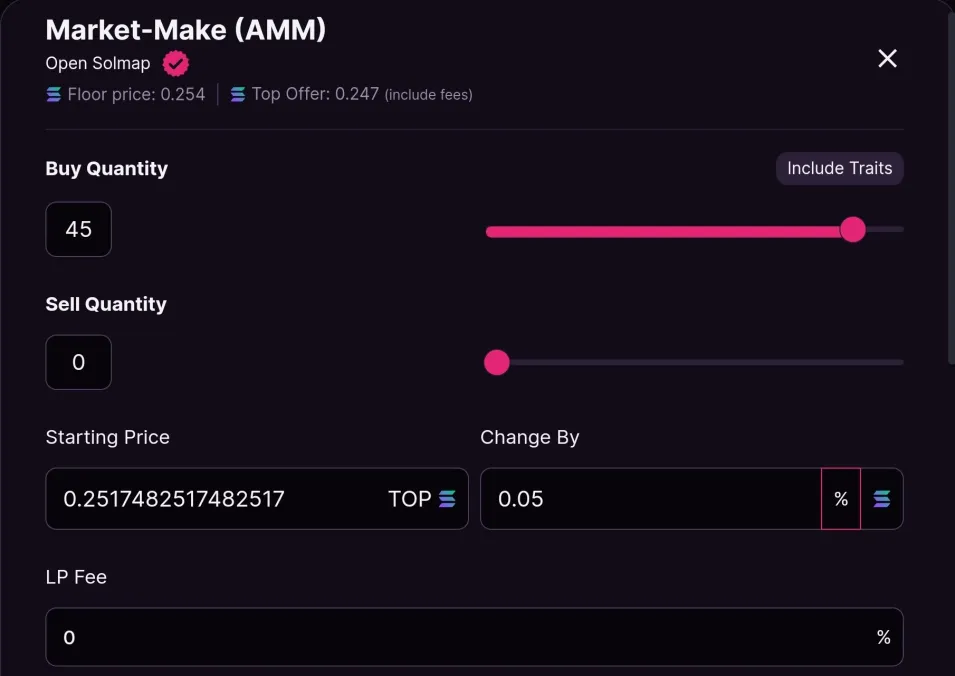Click the Solana icon beside Floor price
Viewport: 955px width, 676px height.
pyautogui.click(x=54, y=95)
